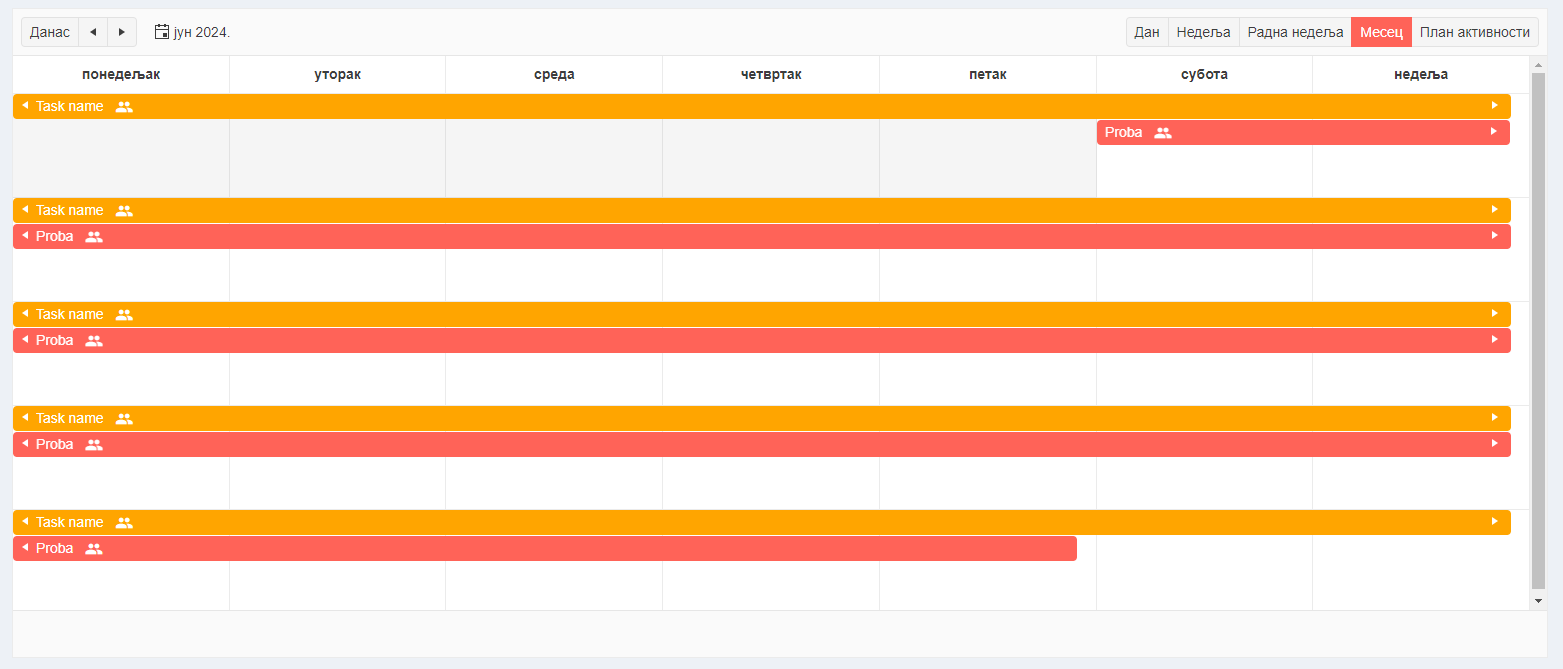Open План активности view
1563x669 pixels.
1474,32
